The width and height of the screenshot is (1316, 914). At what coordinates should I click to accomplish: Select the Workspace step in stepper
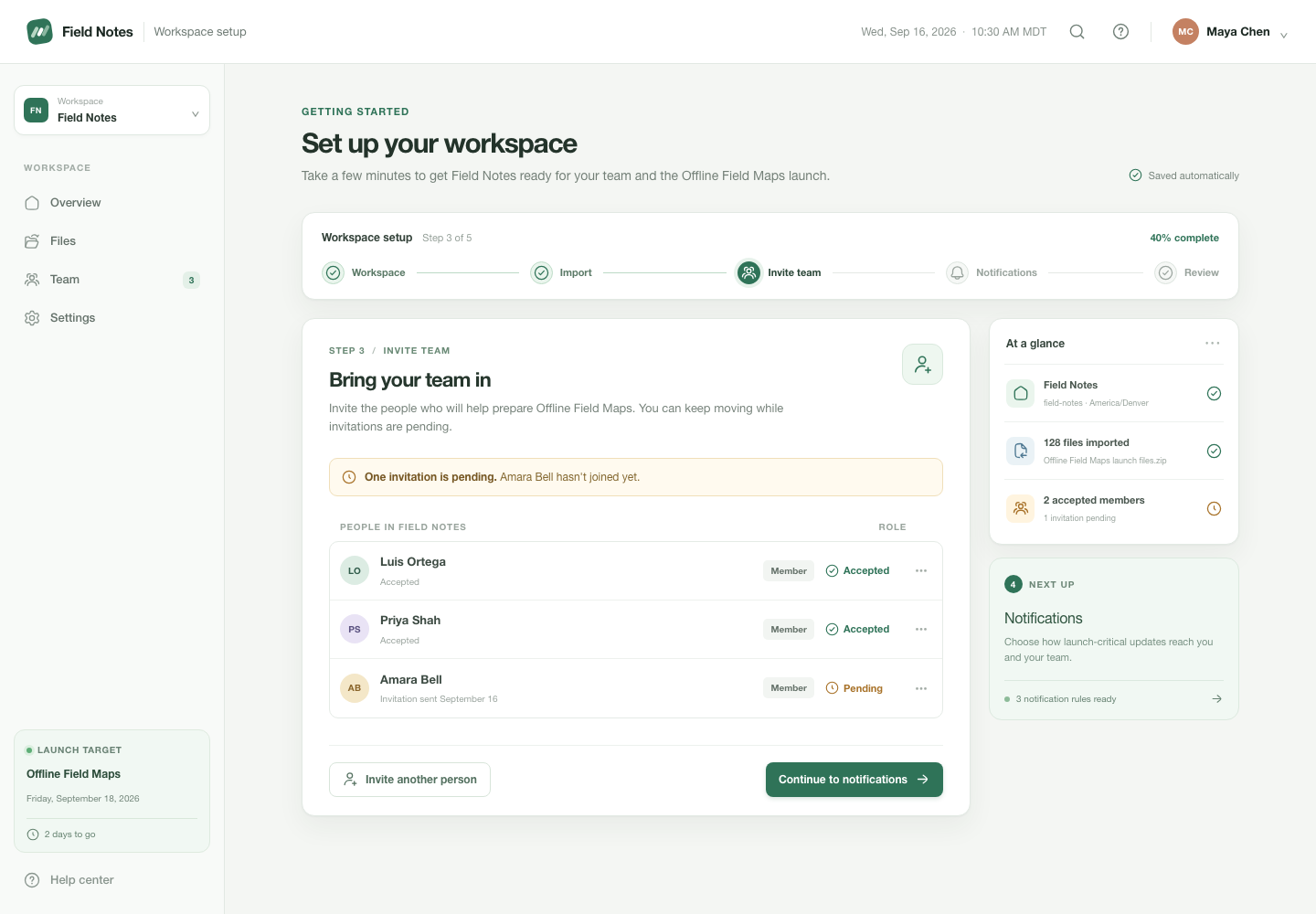coord(364,272)
